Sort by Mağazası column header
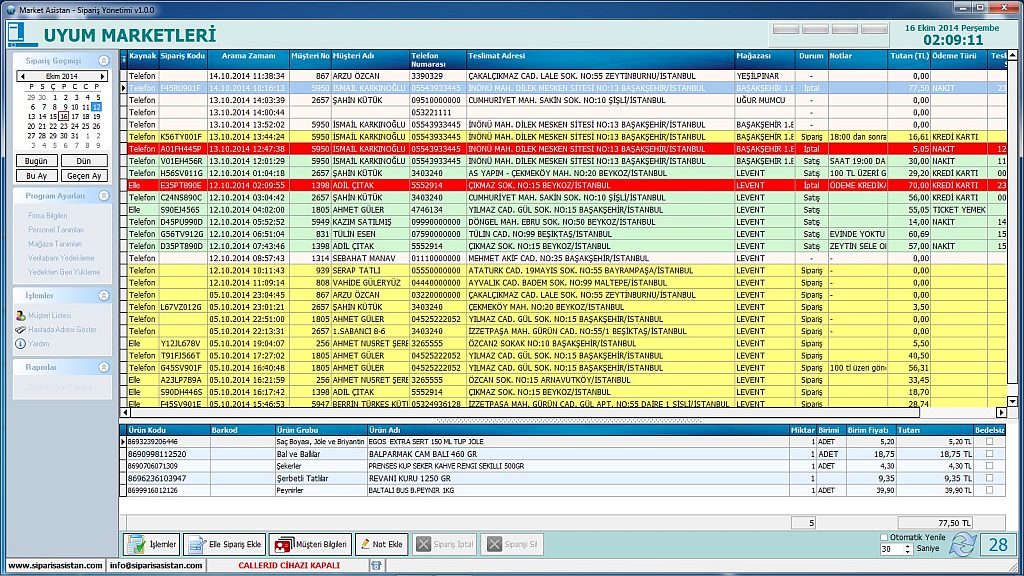This screenshot has width=1024, height=576. point(765,59)
